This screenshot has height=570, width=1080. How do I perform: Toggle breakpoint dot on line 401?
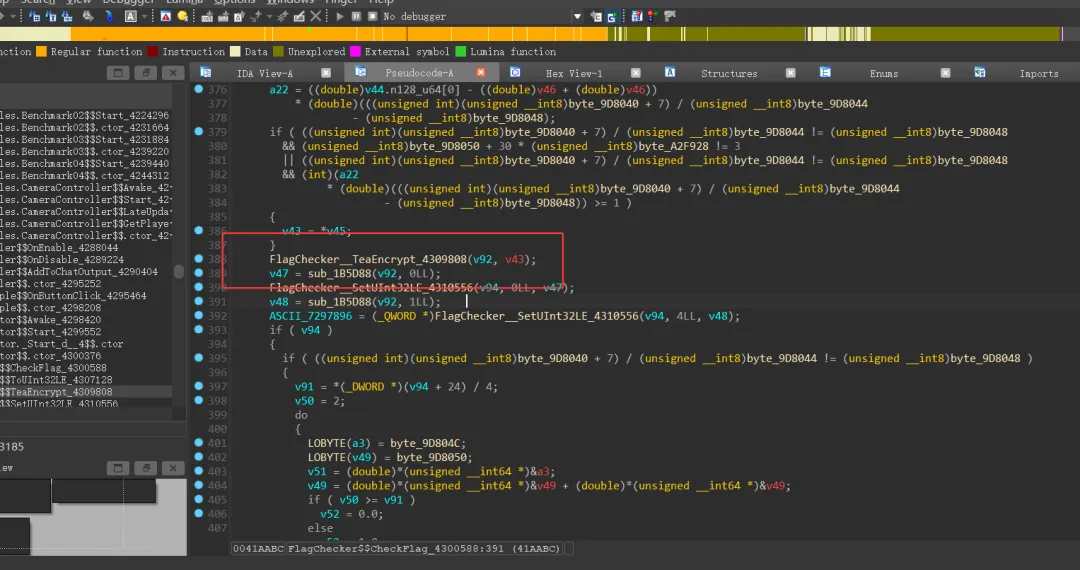point(199,443)
